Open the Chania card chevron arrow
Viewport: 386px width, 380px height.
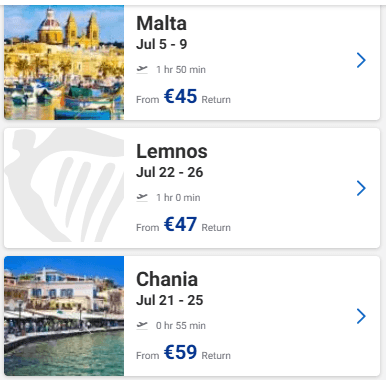(361, 316)
